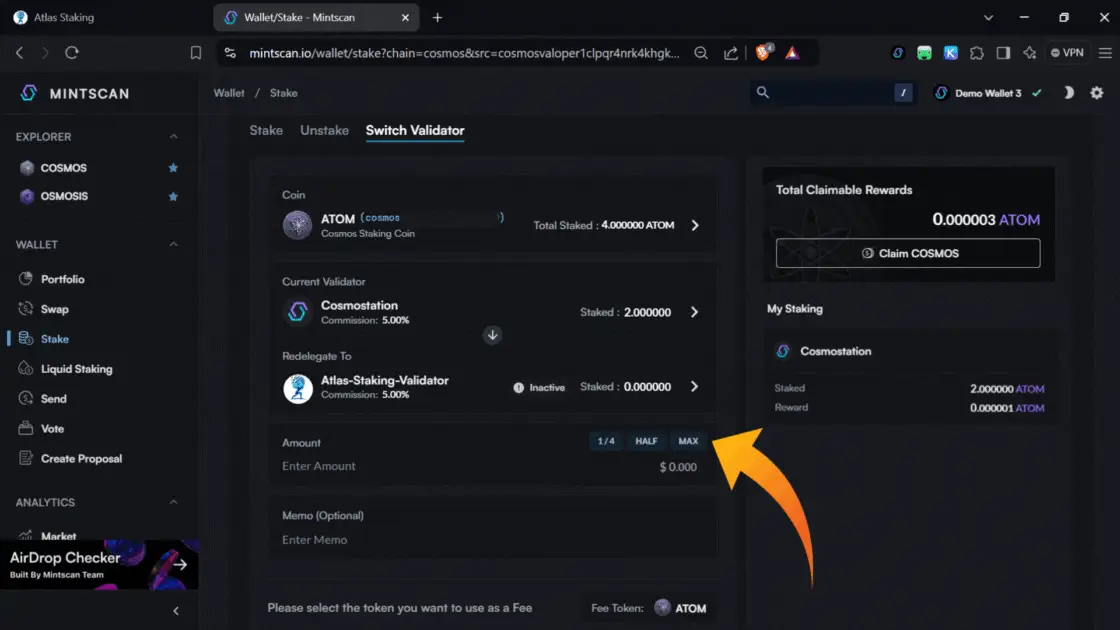Toggle dark mode with moon icon

tap(1068, 93)
